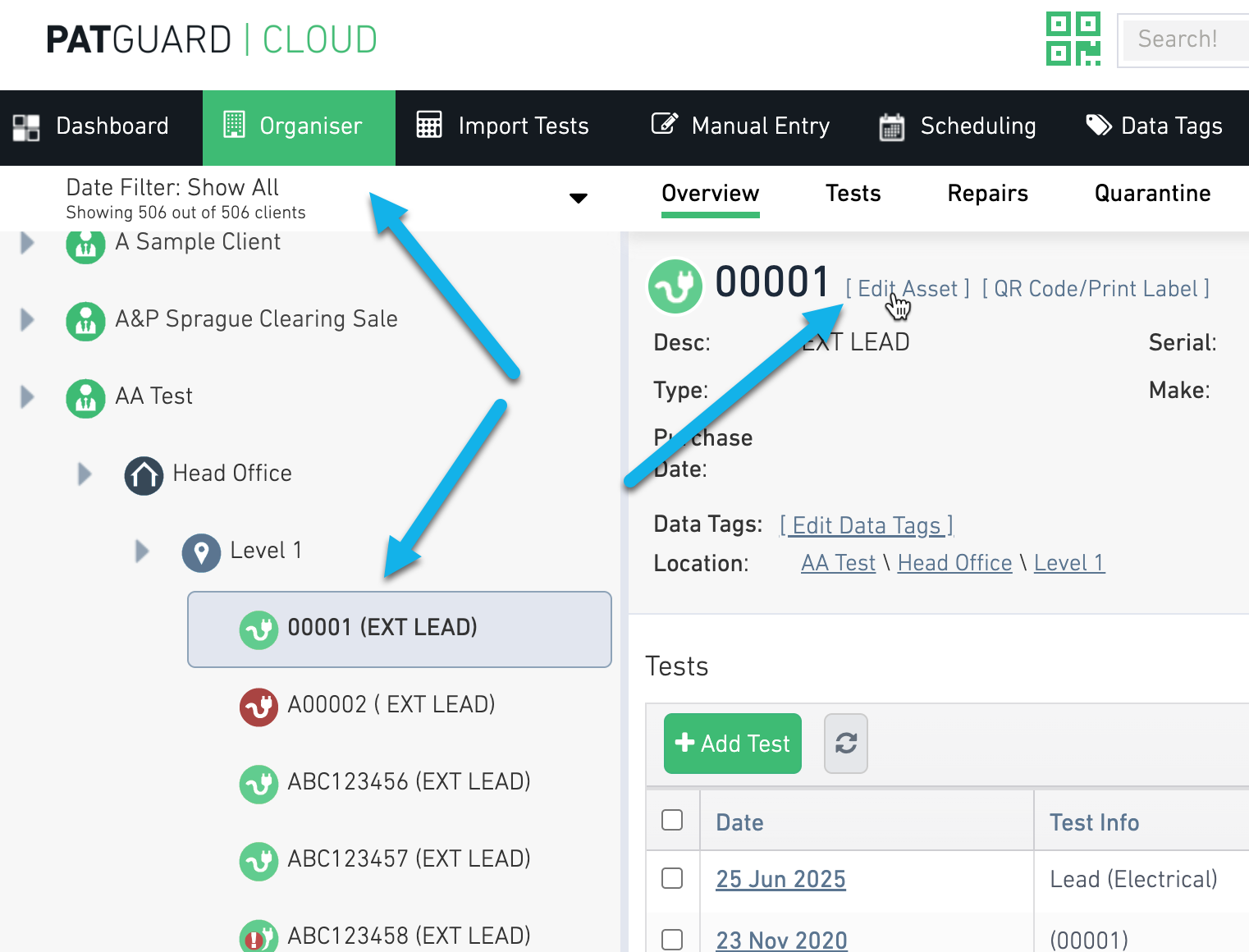This screenshot has width=1249, height=952.
Task: Select asset A00002 ( EXT LEAD)
Action: click(x=391, y=704)
